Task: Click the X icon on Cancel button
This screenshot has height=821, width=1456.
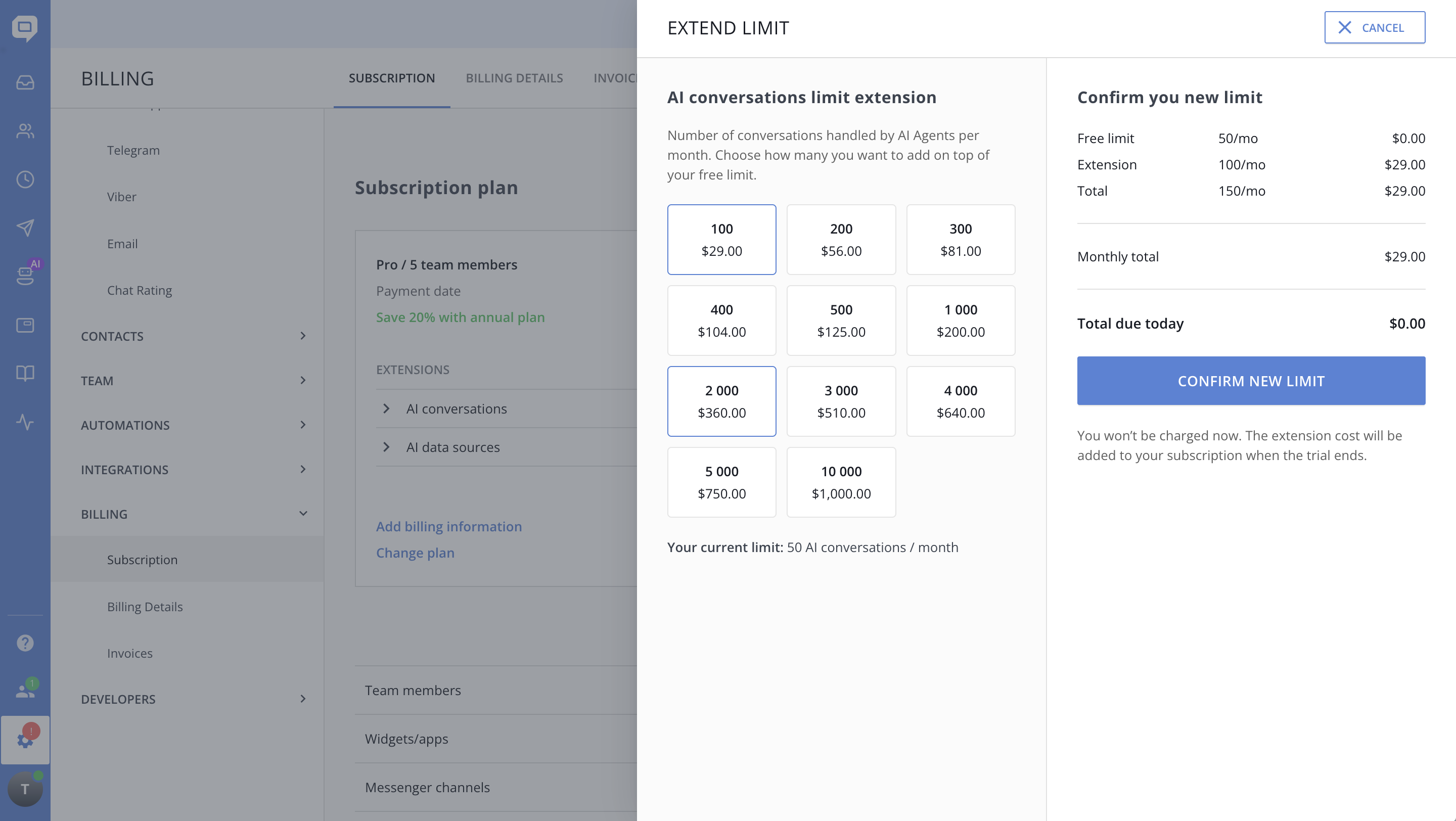Action: tap(1345, 28)
